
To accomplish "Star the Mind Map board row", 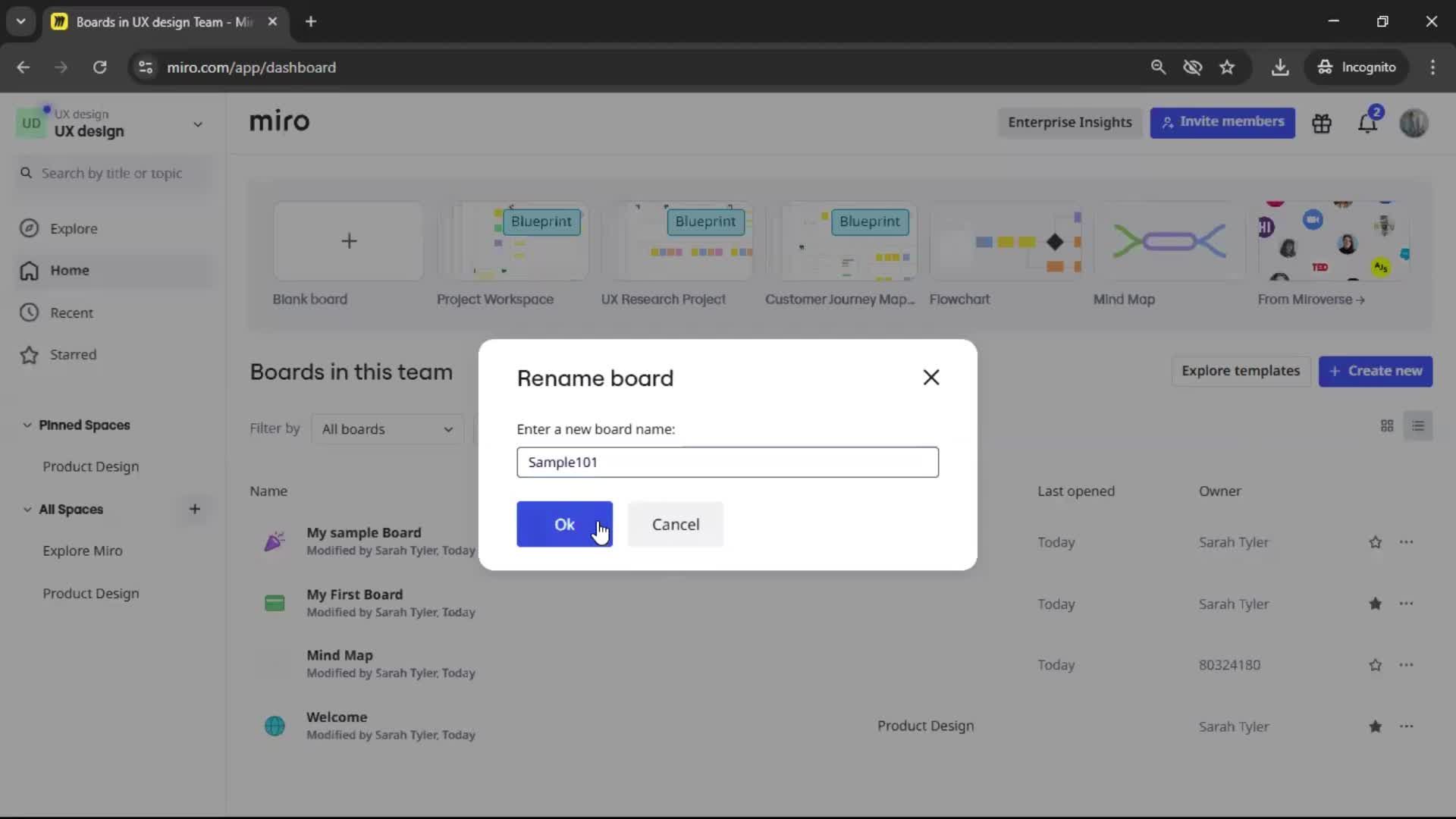I will (x=1375, y=665).
